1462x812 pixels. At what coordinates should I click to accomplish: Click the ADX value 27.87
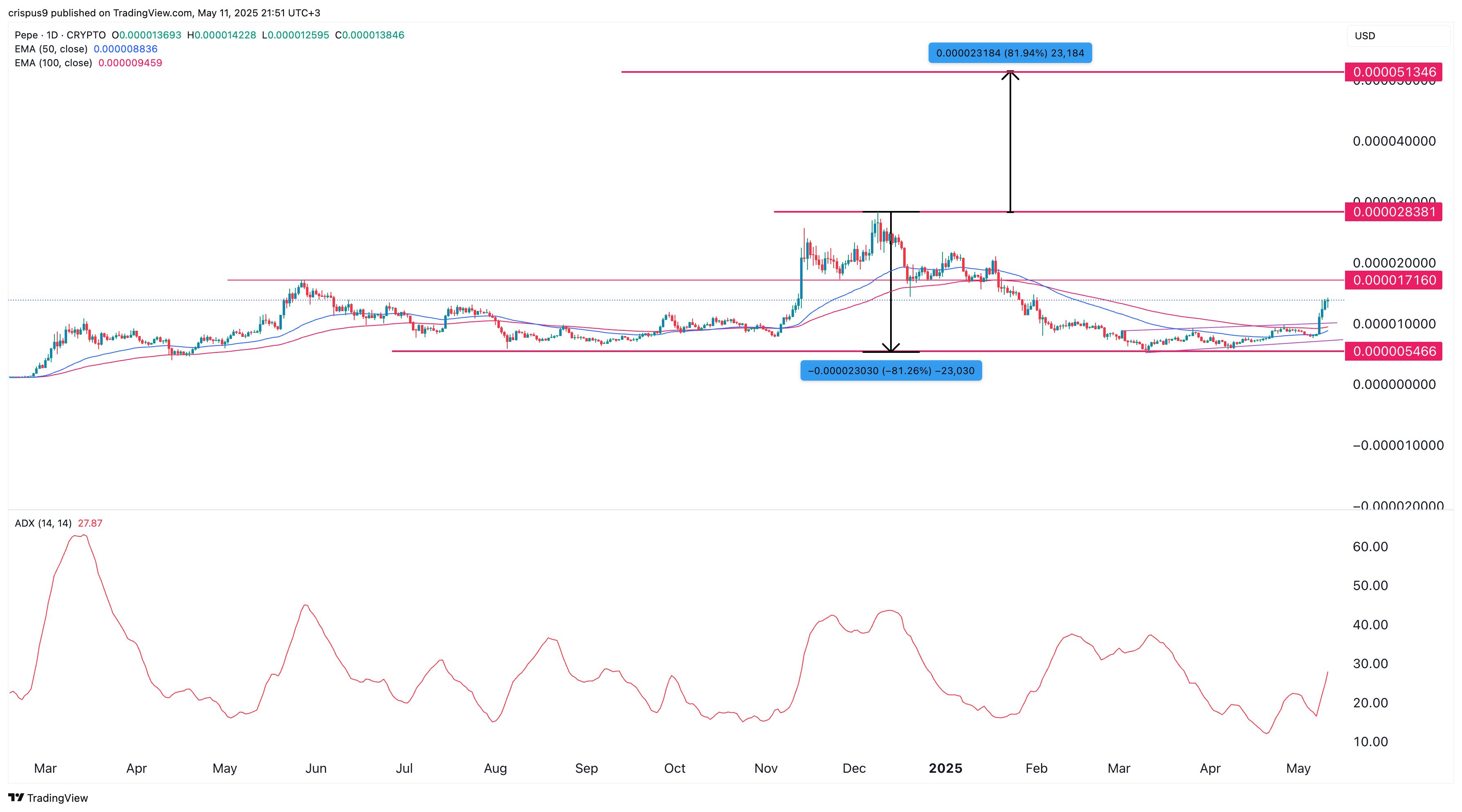coord(90,523)
